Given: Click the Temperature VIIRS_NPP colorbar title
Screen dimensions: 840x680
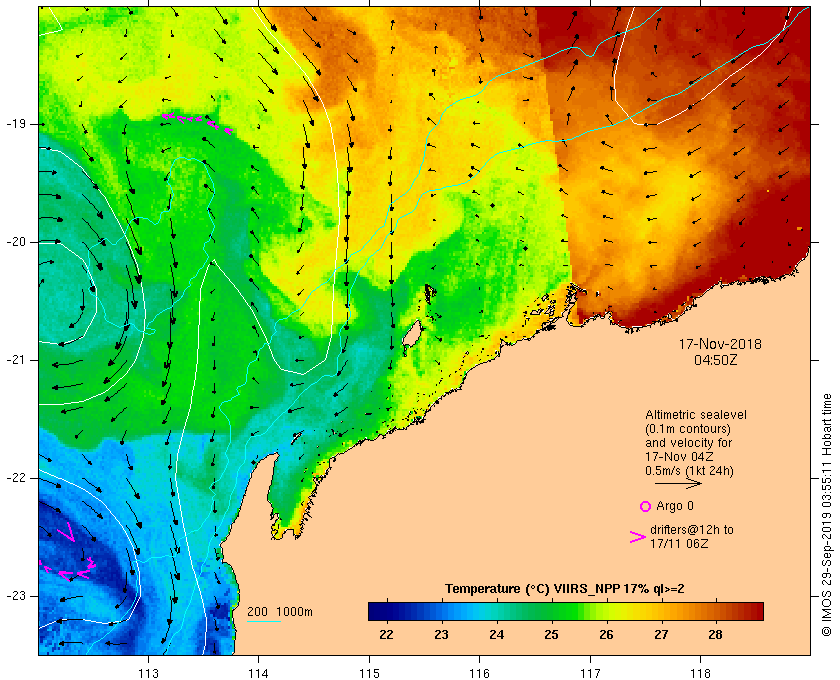Looking at the screenshot, I should [x=565, y=589].
